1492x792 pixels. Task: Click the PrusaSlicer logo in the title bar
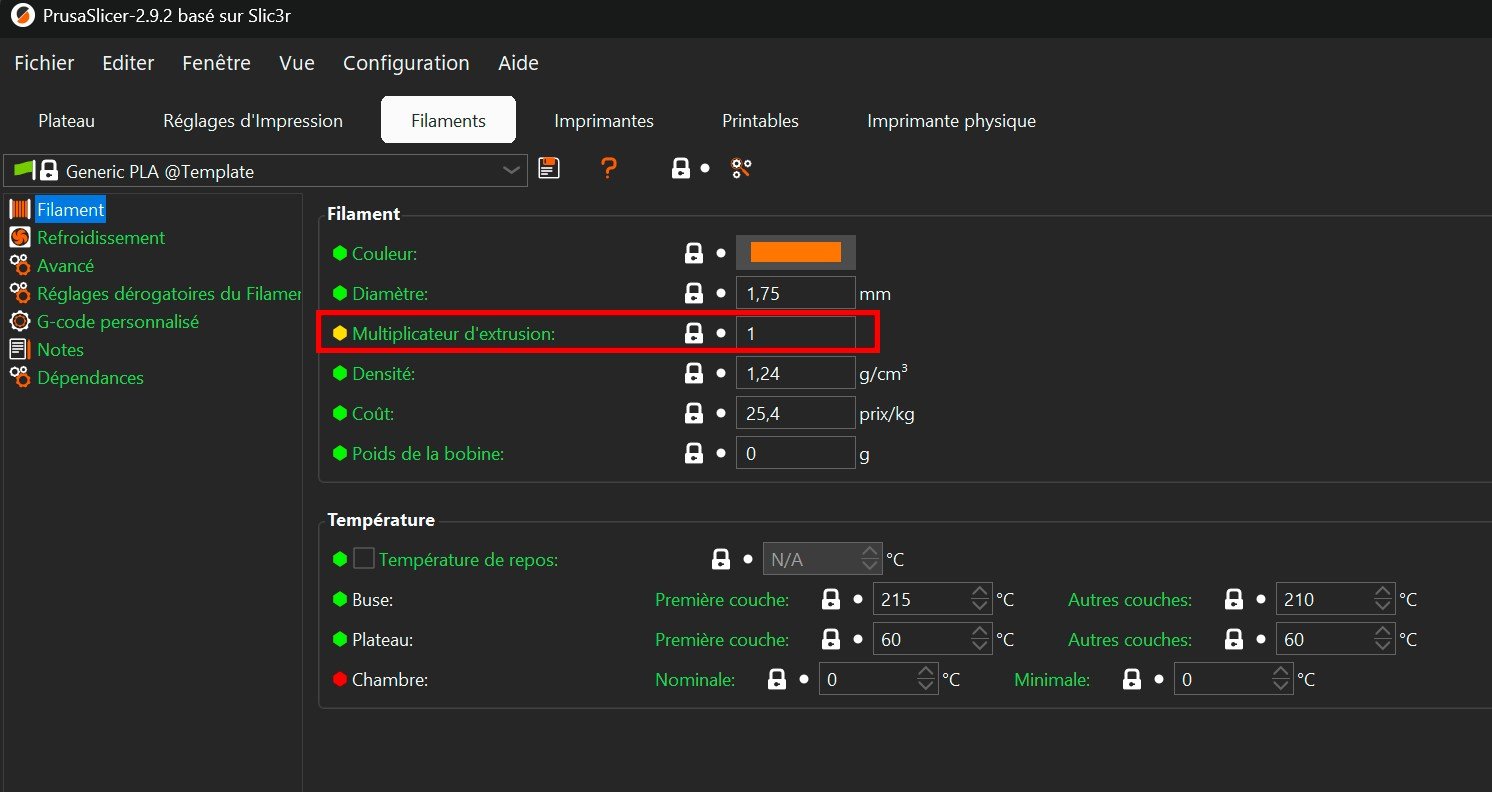(x=21, y=17)
